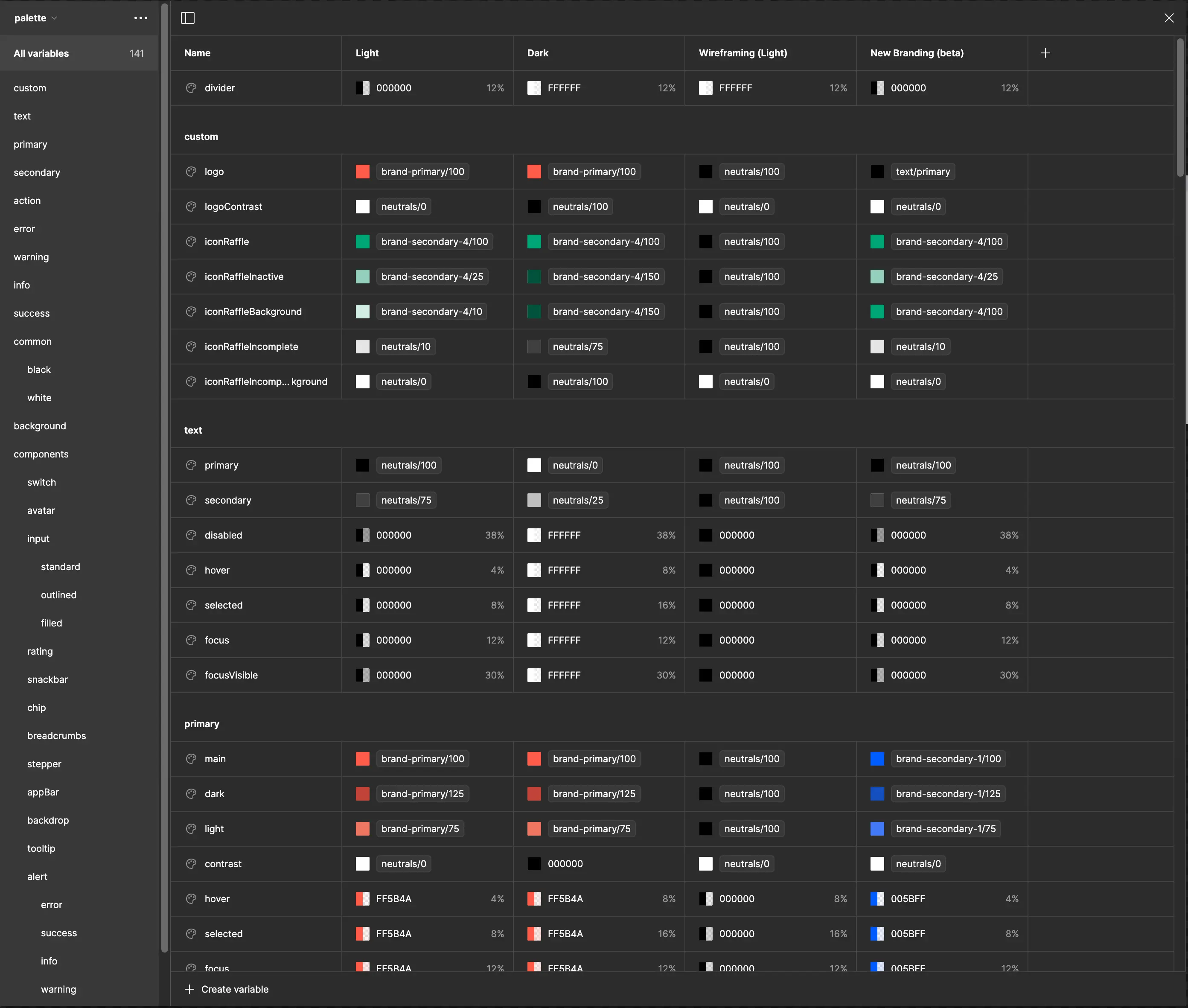Click the palette icon beside logoContrast
This screenshot has height=1008, width=1188.
(191, 206)
